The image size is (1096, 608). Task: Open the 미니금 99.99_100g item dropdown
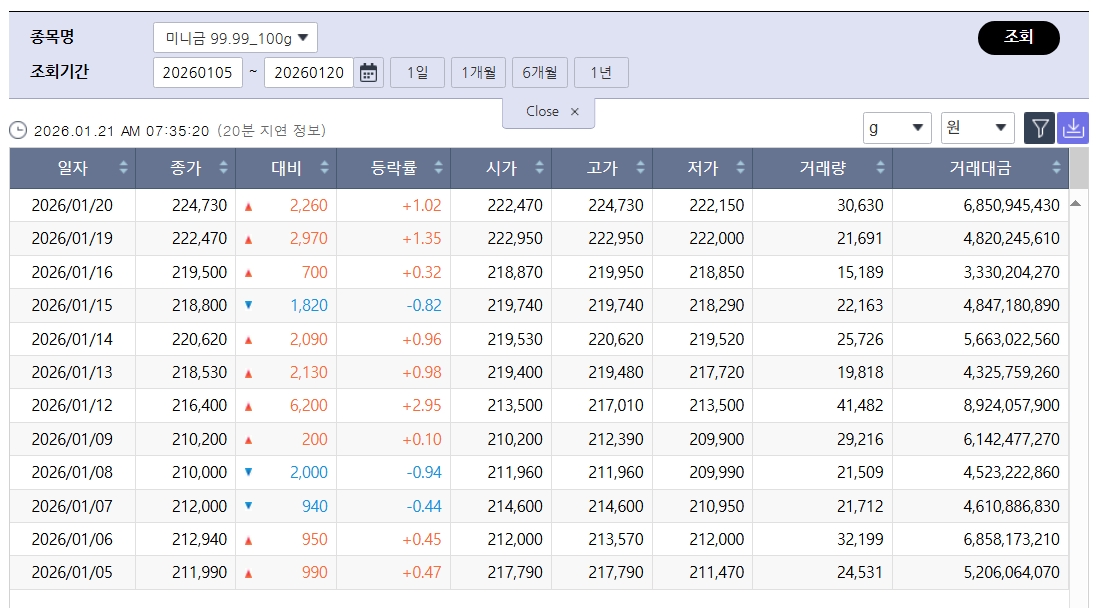(236, 38)
